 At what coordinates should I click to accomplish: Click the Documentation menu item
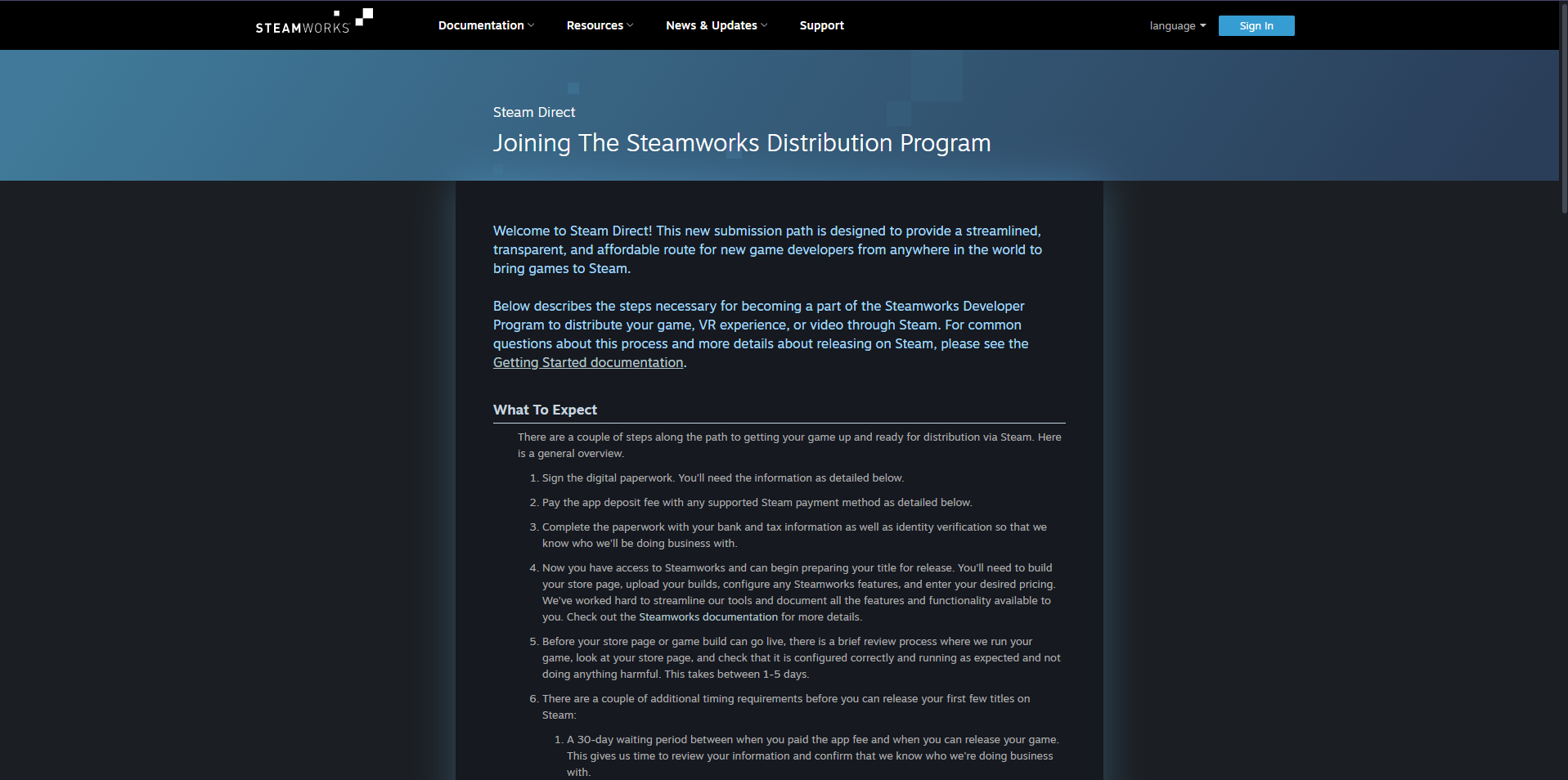point(481,25)
